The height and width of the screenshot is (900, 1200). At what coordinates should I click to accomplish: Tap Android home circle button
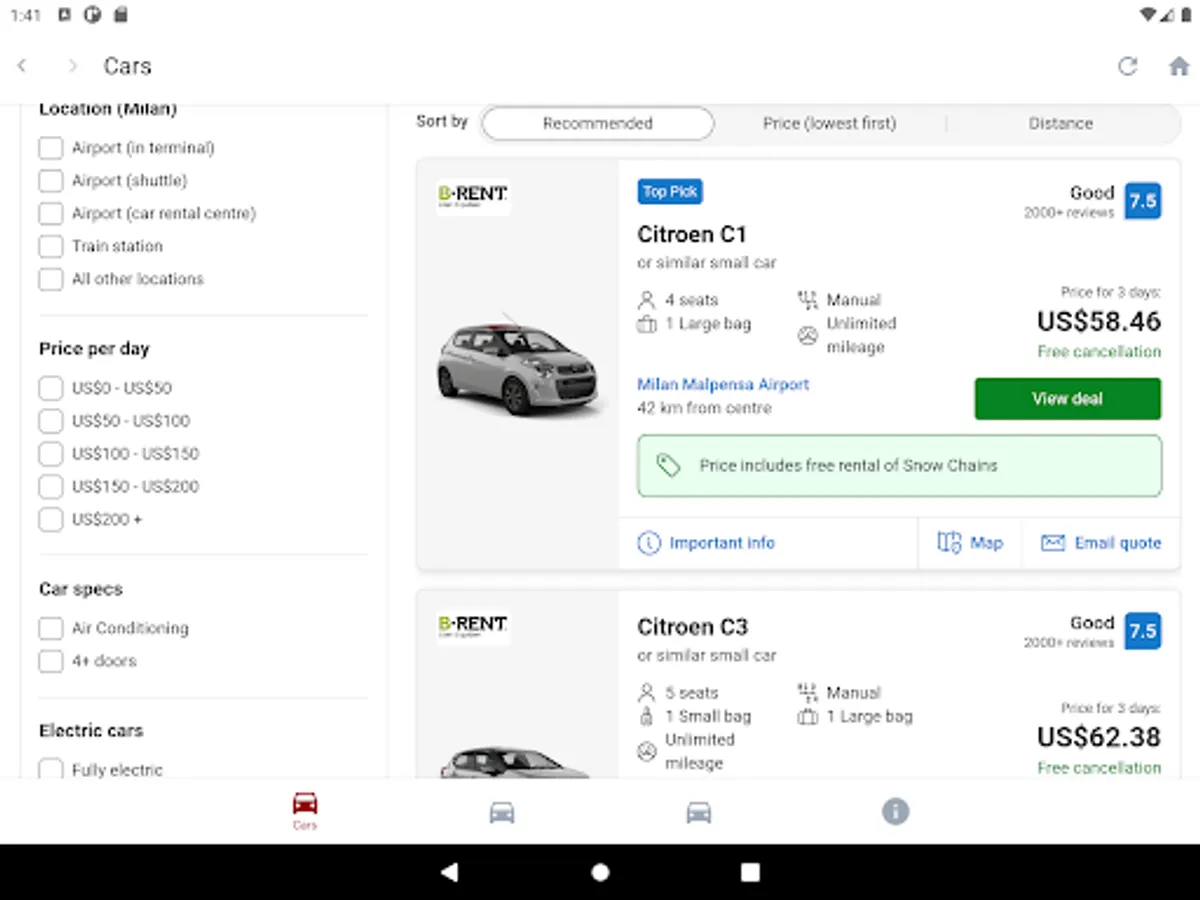600,872
